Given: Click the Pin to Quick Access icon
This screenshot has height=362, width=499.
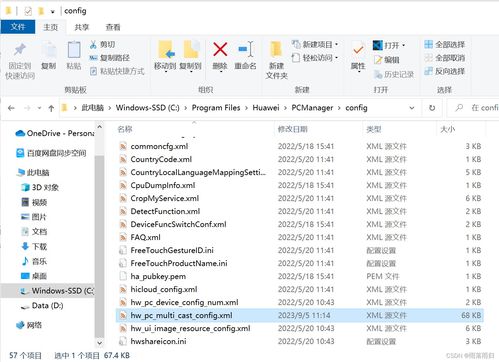Looking at the screenshot, I should click(20, 50).
